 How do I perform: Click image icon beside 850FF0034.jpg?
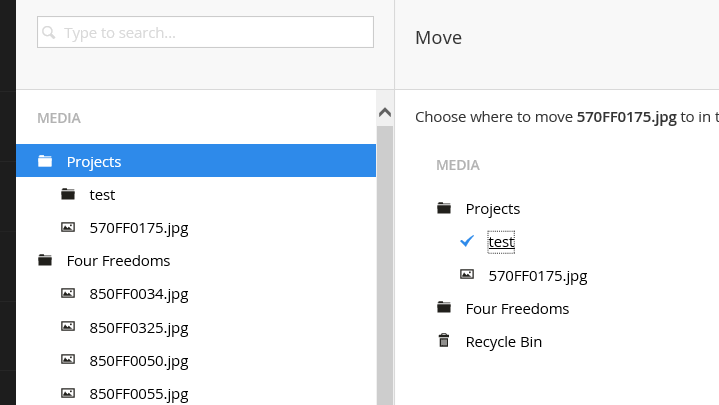(68, 293)
